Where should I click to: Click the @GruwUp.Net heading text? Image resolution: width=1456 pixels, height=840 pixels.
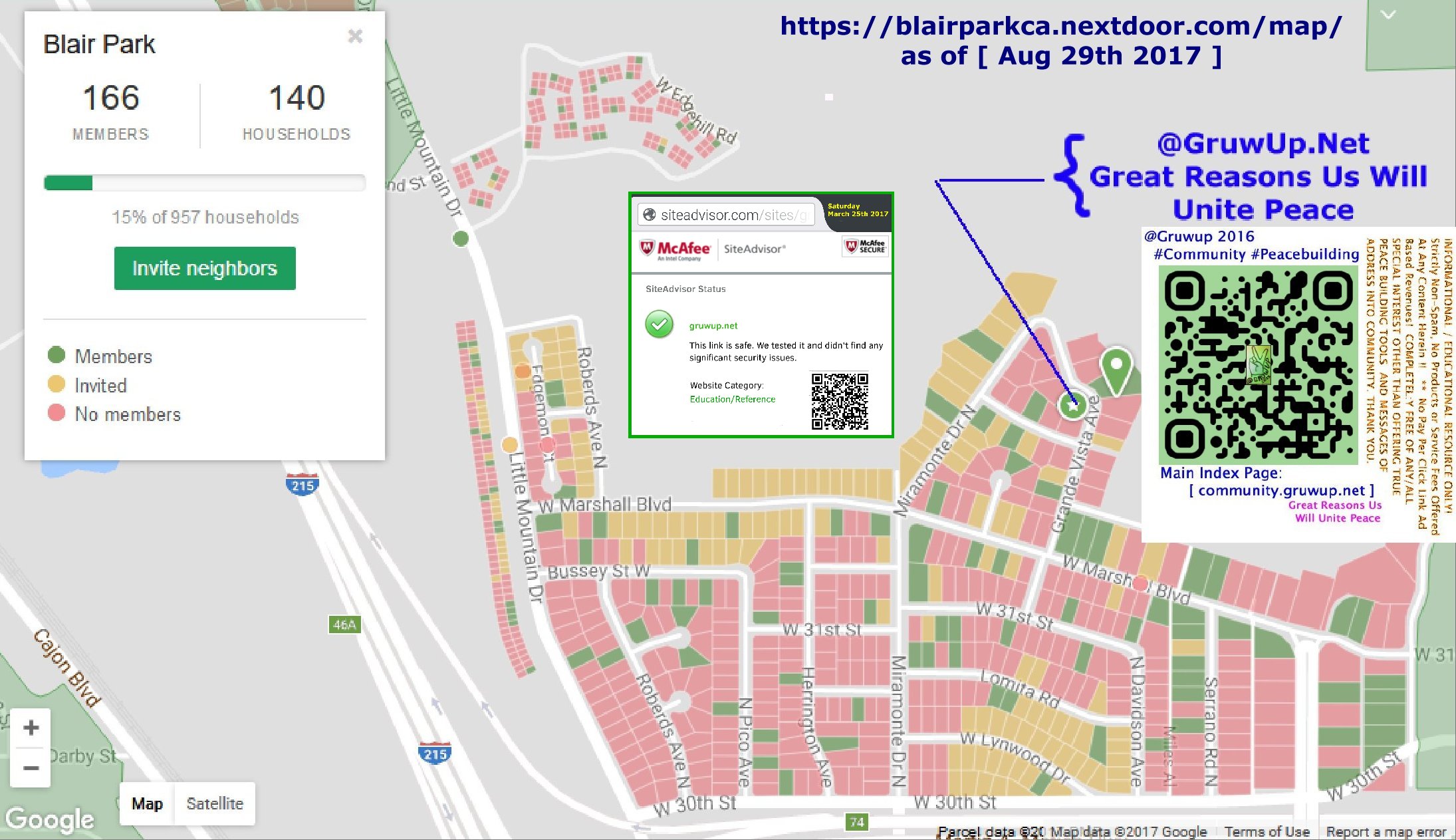coord(1263,143)
